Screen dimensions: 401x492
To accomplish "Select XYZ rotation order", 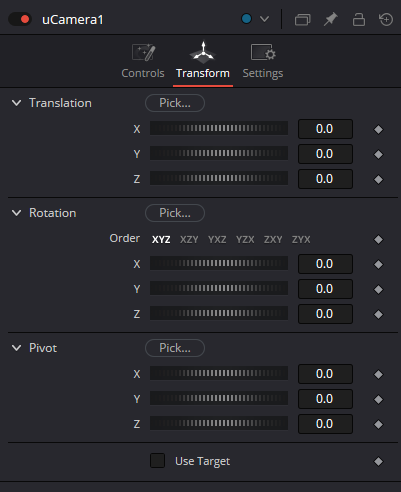I will click(161, 239).
